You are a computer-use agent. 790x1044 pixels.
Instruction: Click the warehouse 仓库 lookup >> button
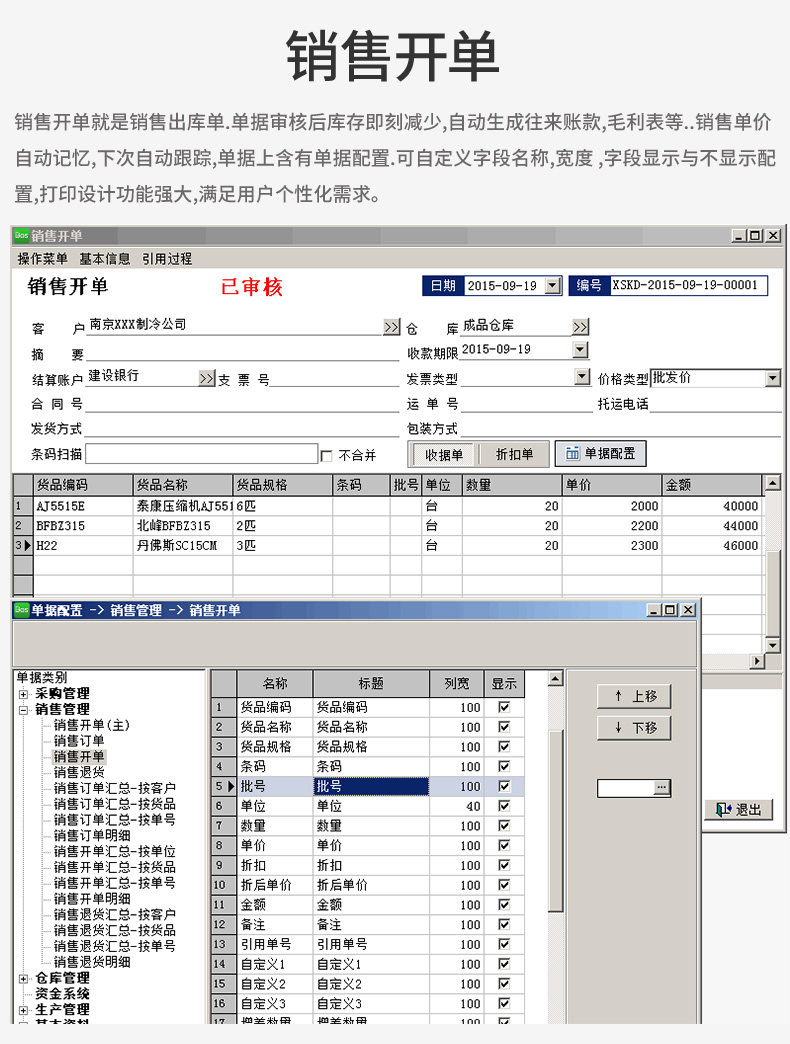[x=580, y=327]
